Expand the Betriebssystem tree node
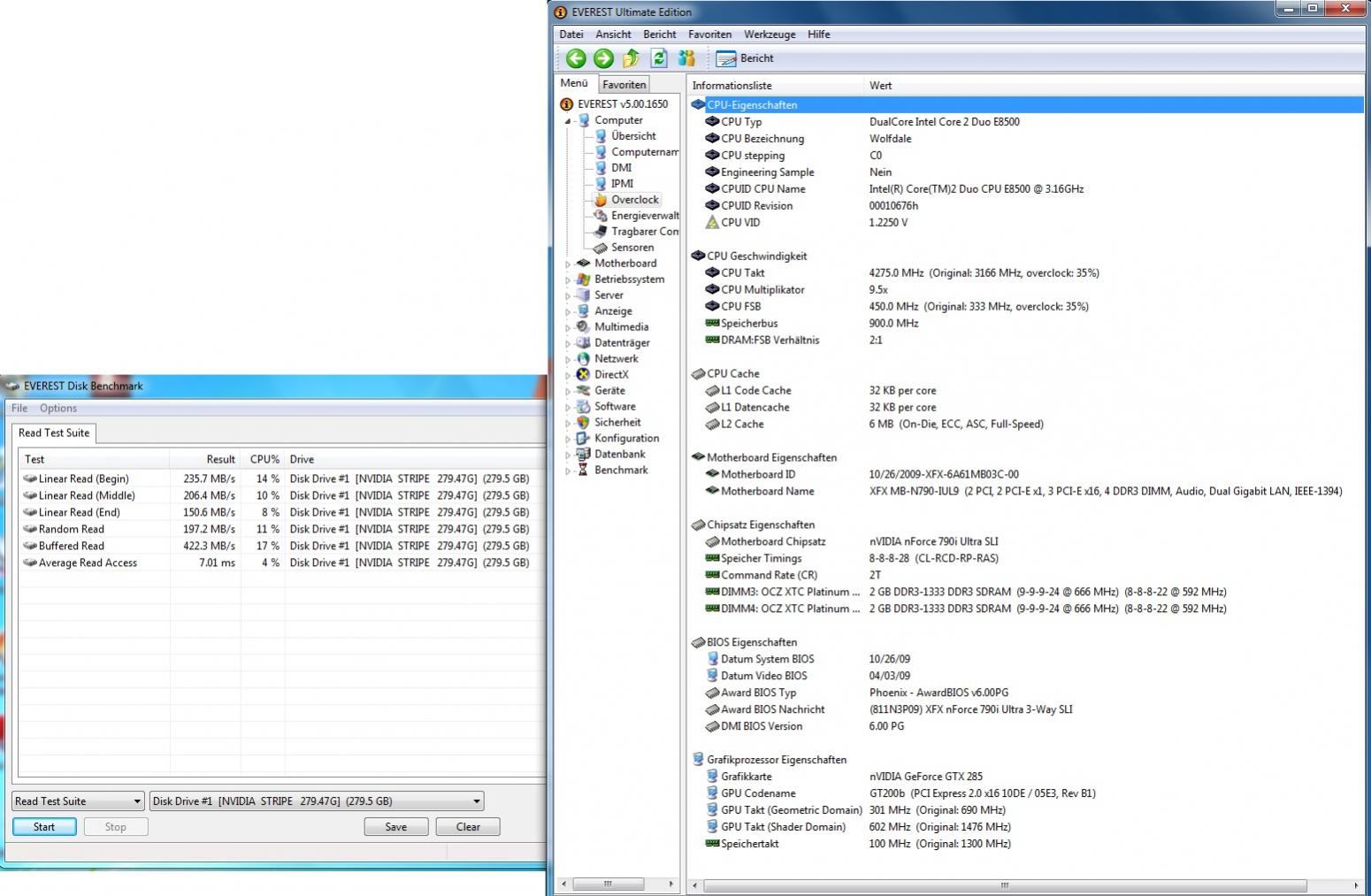 coord(568,280)
